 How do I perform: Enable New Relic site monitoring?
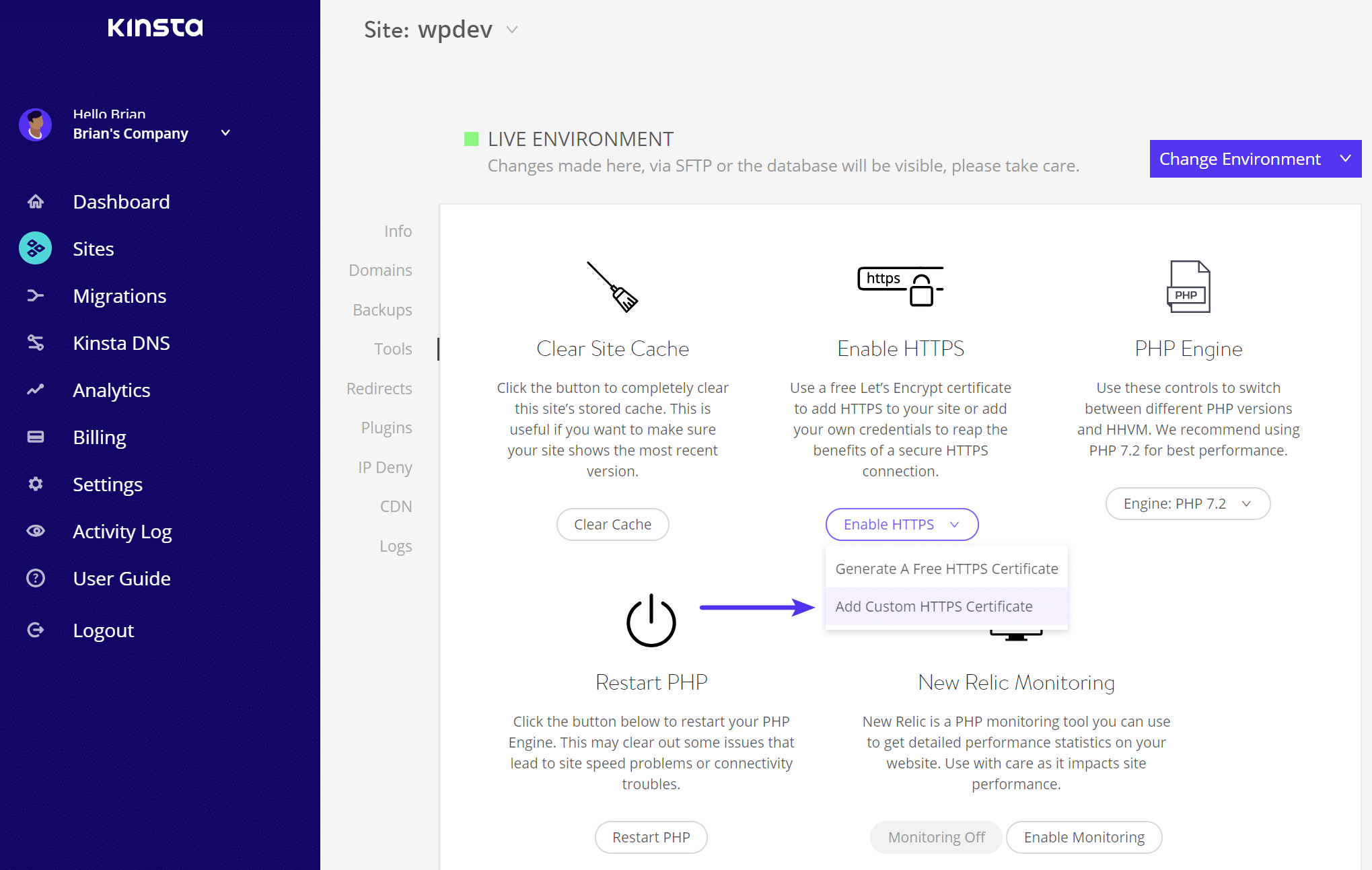[1082, 837]
